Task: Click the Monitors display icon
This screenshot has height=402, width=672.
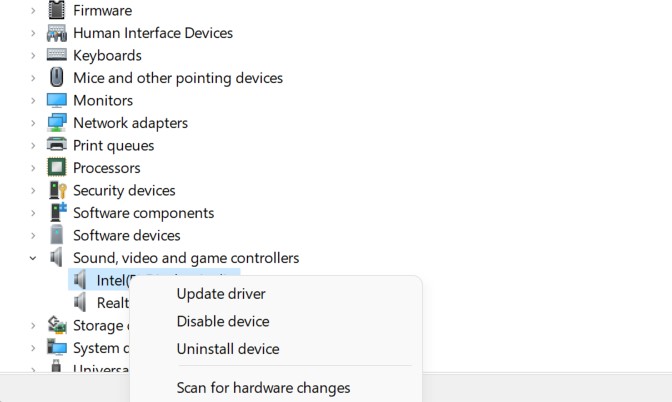Action: tap(57, 101)
